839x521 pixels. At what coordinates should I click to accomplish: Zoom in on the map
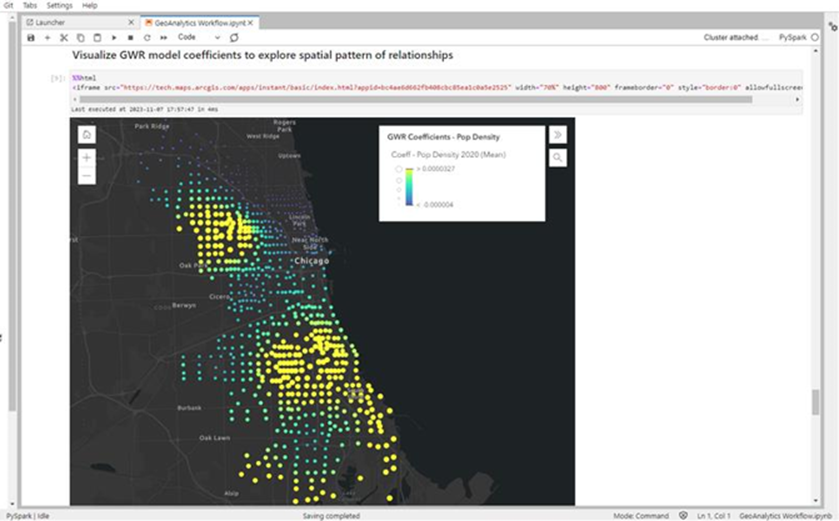(x=87, y=157)
